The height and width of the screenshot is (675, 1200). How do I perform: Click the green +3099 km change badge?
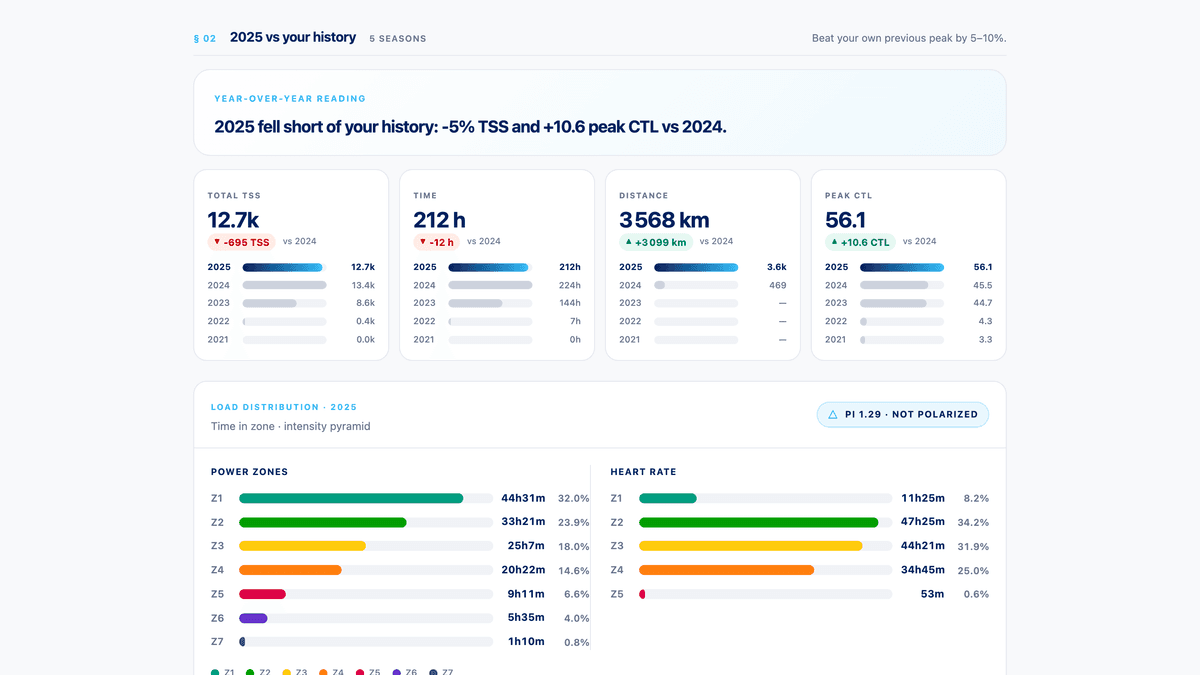[655, 242]
